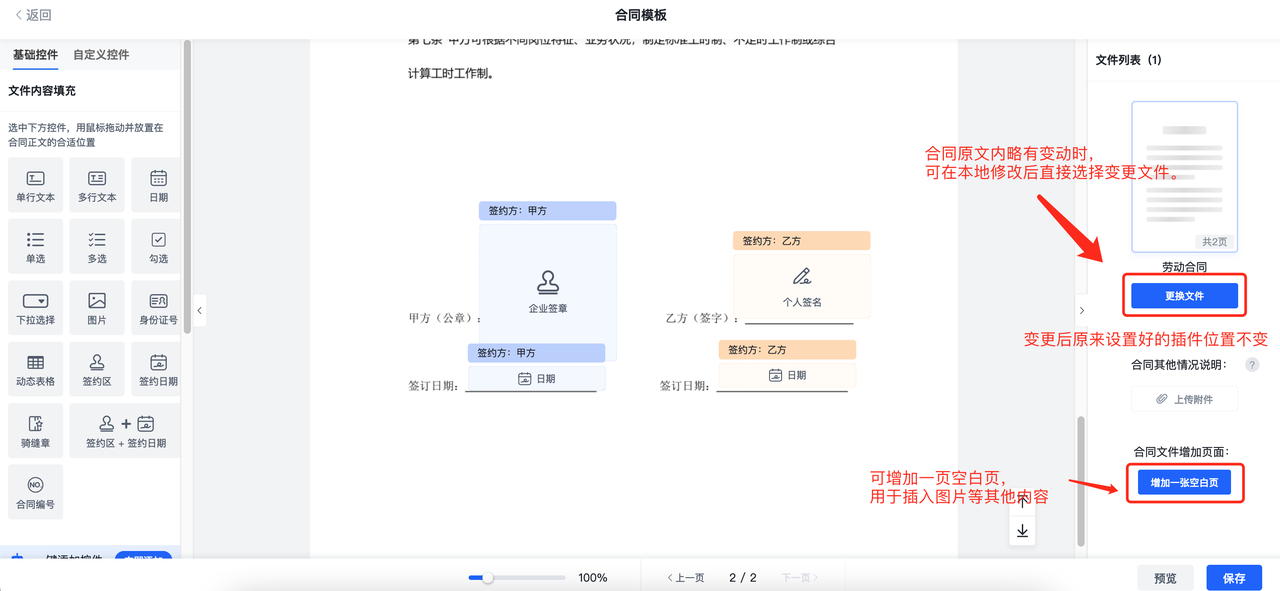Select the 合同编号 control
The height and width of the screenshot is (591, 1280).
pyautogui.click(x=35, y=491)
